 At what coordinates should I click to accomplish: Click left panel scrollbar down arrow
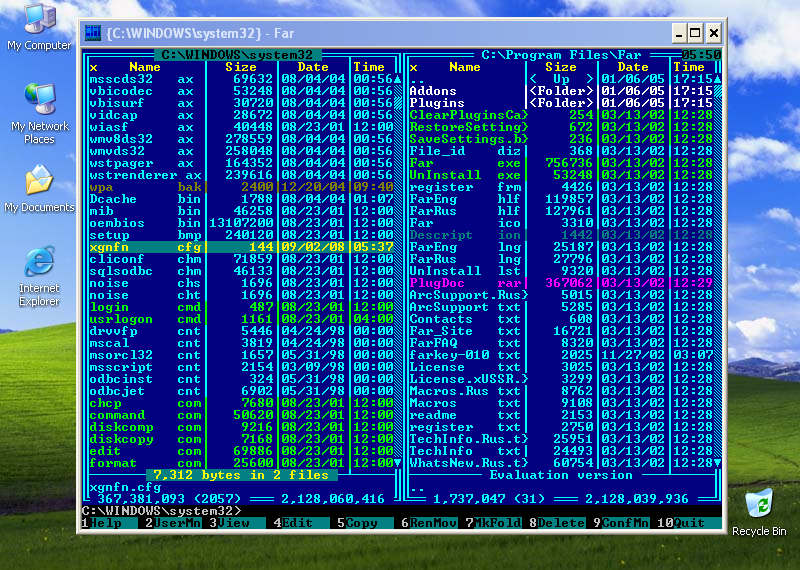point(397,463)
